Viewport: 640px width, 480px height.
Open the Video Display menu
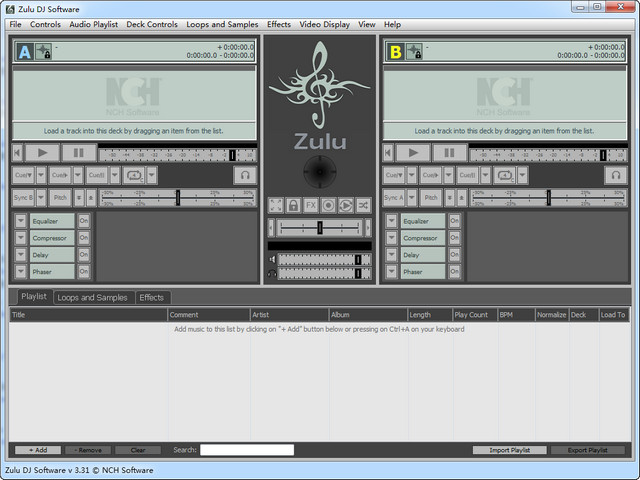click(x=324, y=24)
